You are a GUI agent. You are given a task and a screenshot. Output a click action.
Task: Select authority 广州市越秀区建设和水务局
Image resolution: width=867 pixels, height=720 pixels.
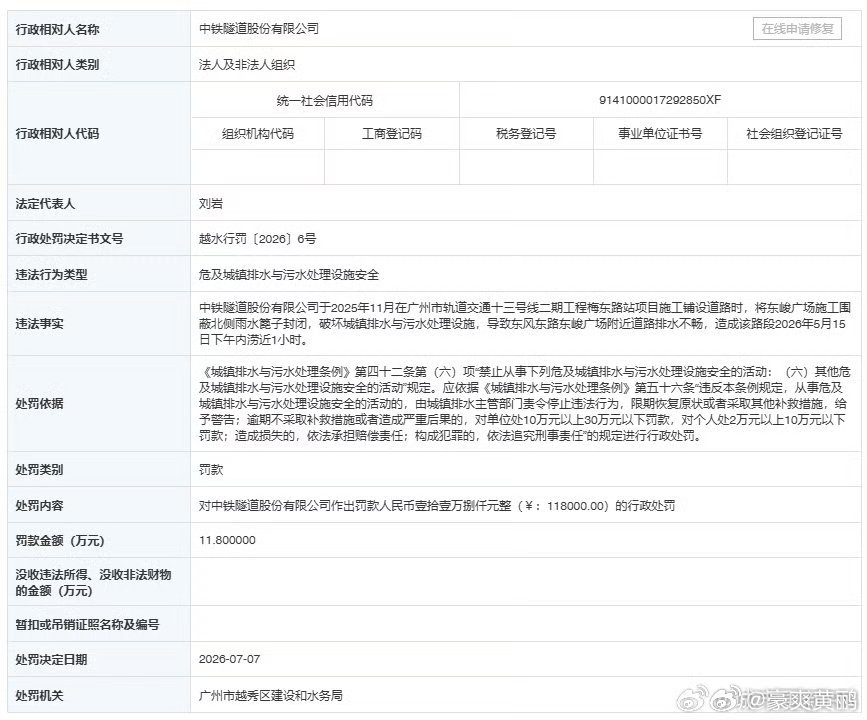coord(270,696)
